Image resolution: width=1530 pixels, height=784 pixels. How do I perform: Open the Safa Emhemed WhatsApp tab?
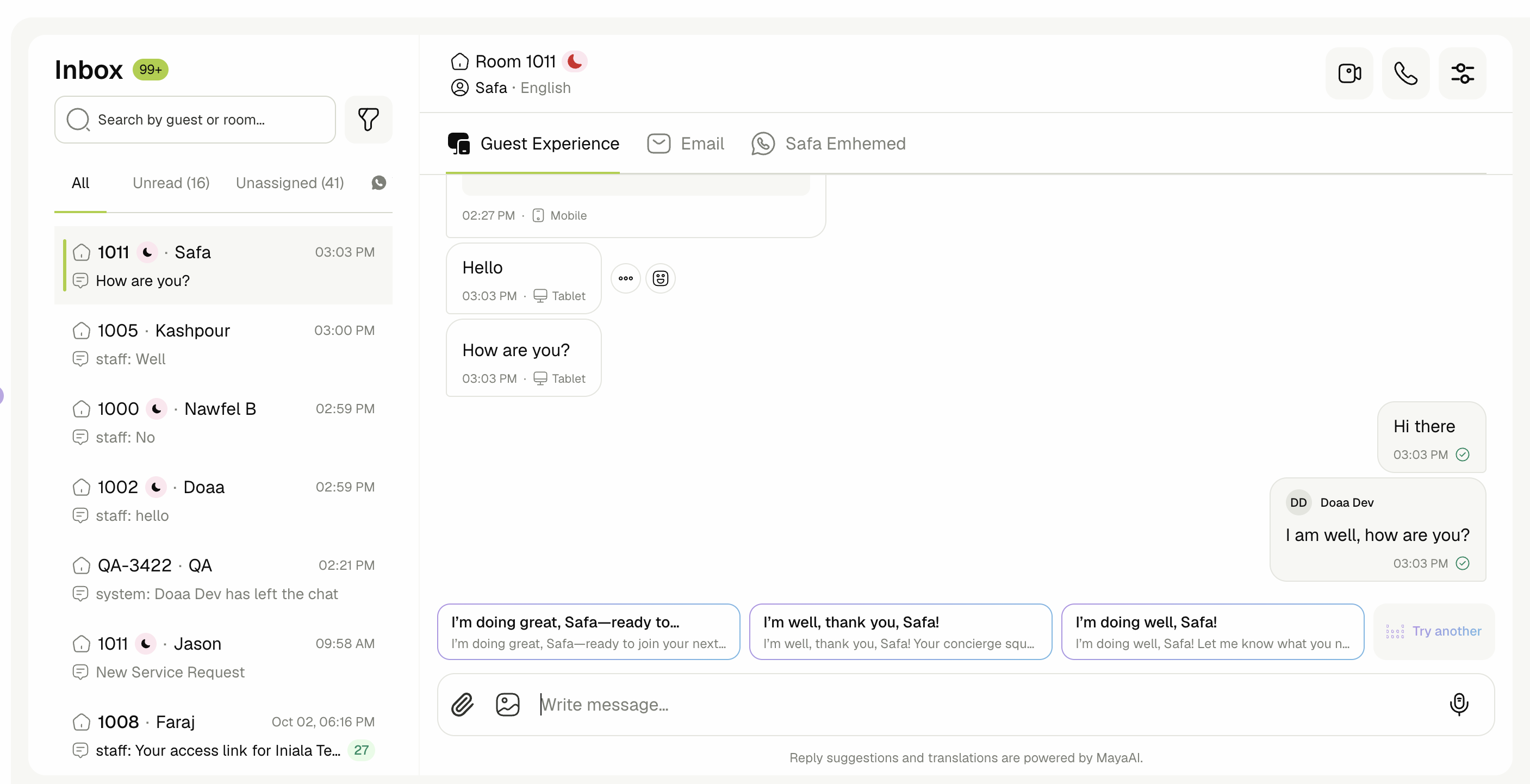pos(828,144)
